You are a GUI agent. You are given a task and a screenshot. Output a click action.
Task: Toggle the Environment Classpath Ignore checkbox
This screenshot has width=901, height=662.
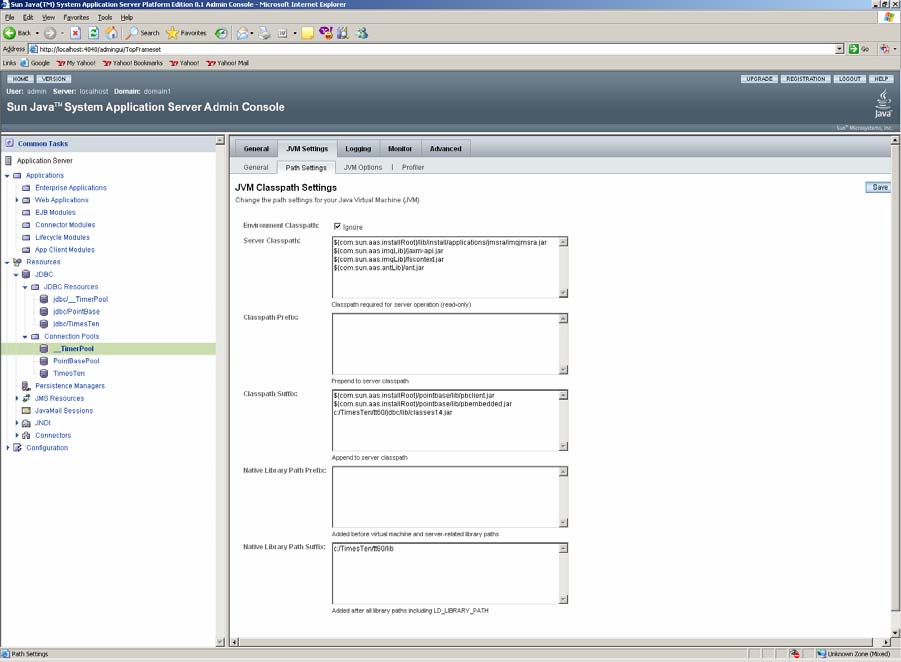(x=337, y=226)
